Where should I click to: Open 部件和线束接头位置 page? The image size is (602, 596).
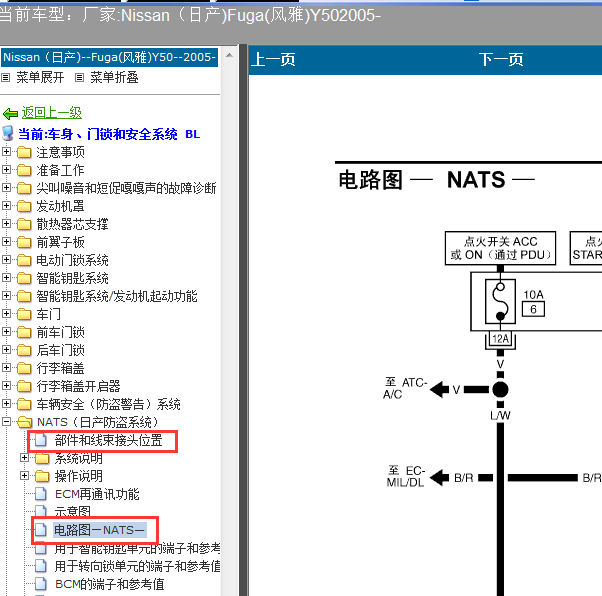tap(109, 440)
